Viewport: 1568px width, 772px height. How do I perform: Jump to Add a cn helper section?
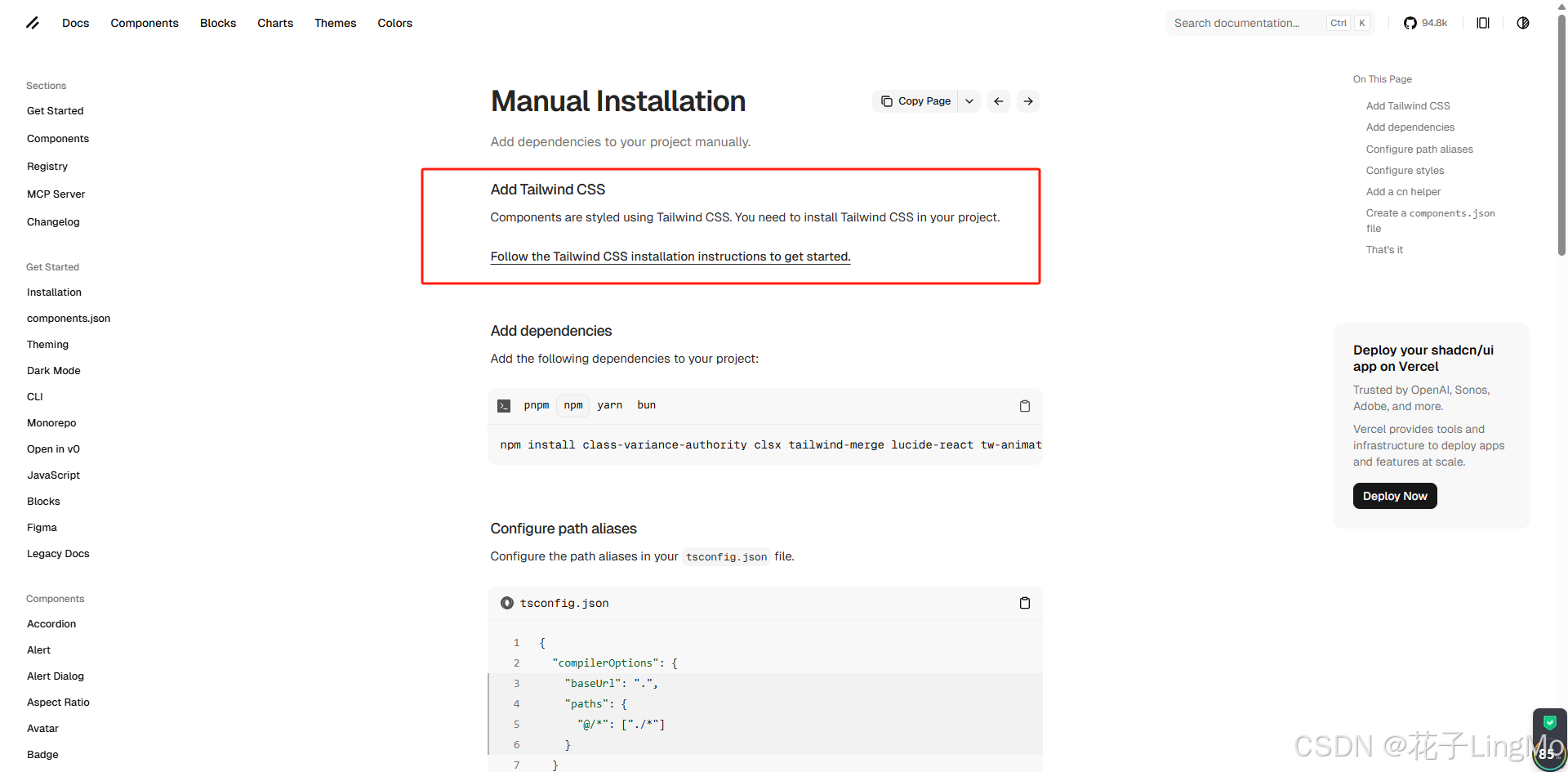1403,192
